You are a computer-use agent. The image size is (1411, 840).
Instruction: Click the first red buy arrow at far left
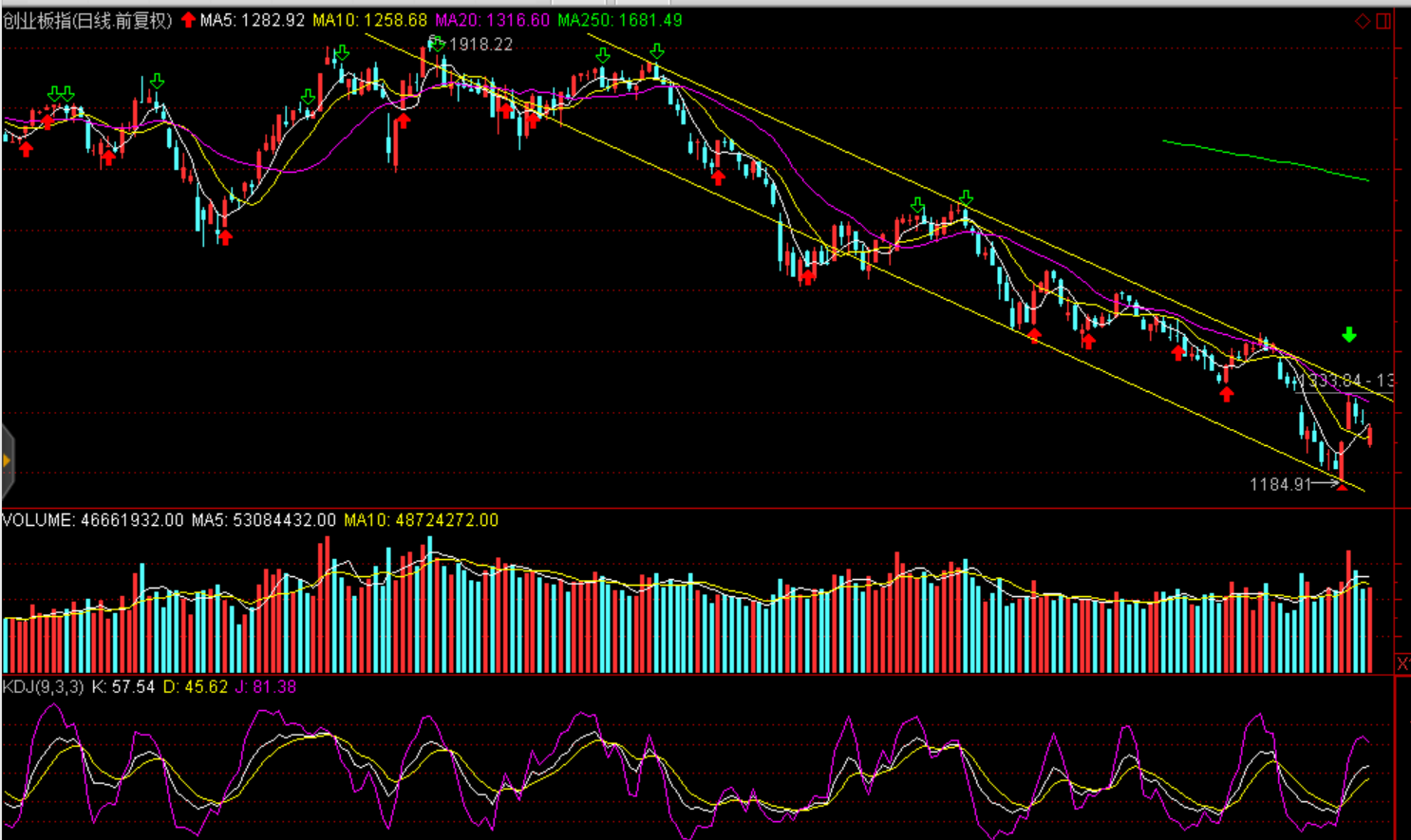pyautogui.click(x=26, y=148)
